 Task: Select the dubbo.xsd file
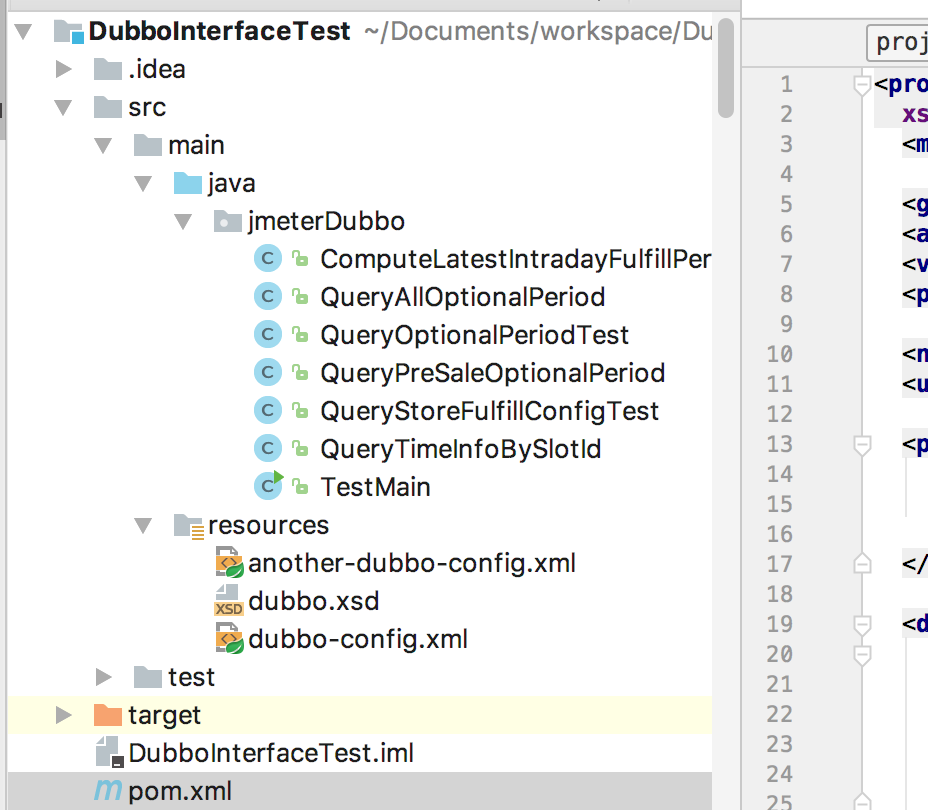[314, 601]
